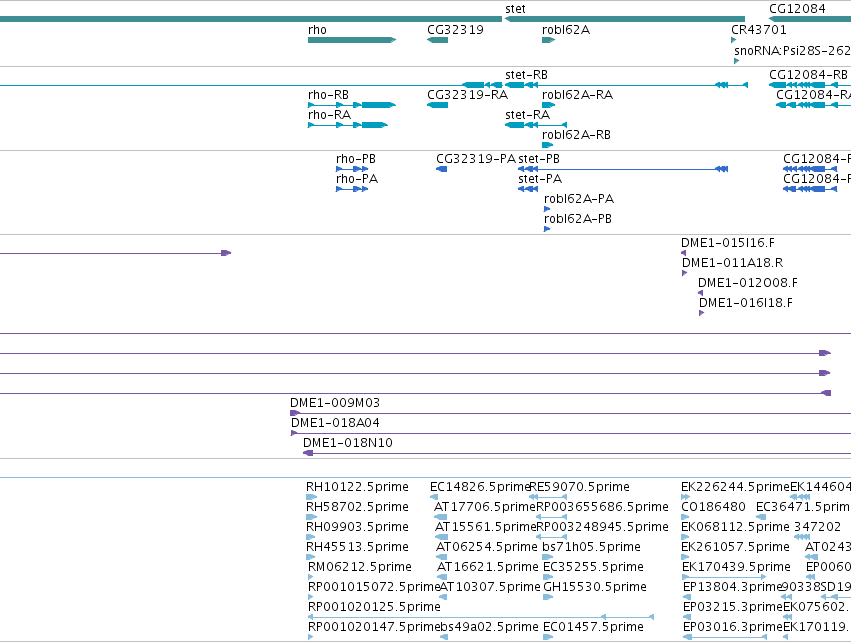
Task: Click the robl62A gene label
Action: [566, 30]
